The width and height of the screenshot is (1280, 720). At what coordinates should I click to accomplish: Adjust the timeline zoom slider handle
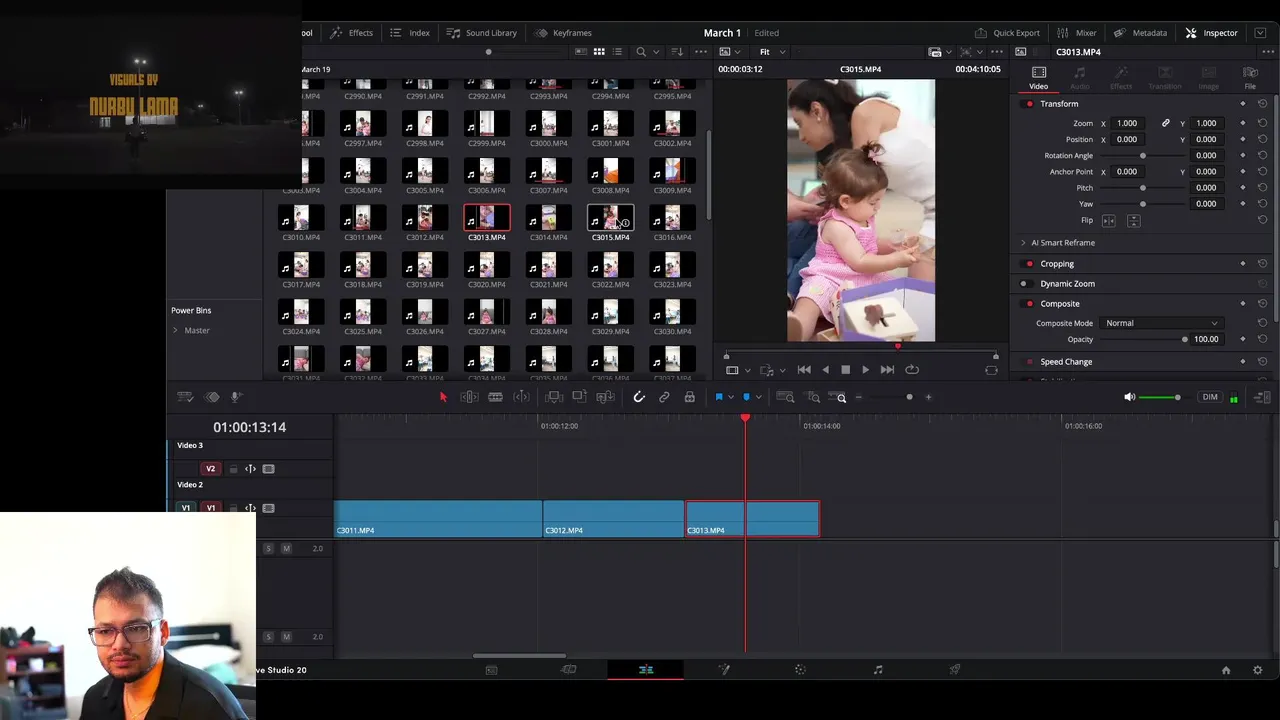coord(909,397)
